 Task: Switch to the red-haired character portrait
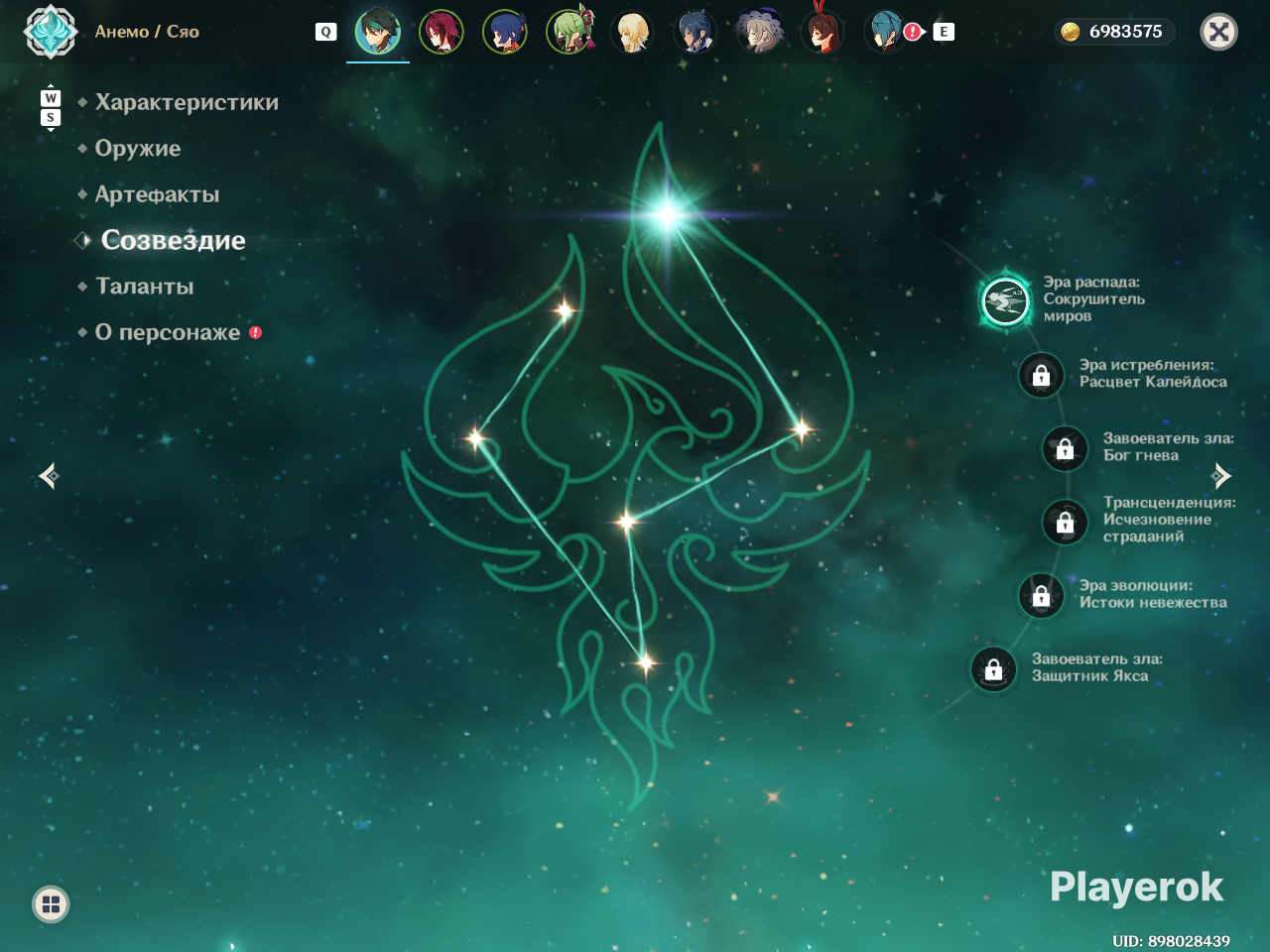coord(442,32)
